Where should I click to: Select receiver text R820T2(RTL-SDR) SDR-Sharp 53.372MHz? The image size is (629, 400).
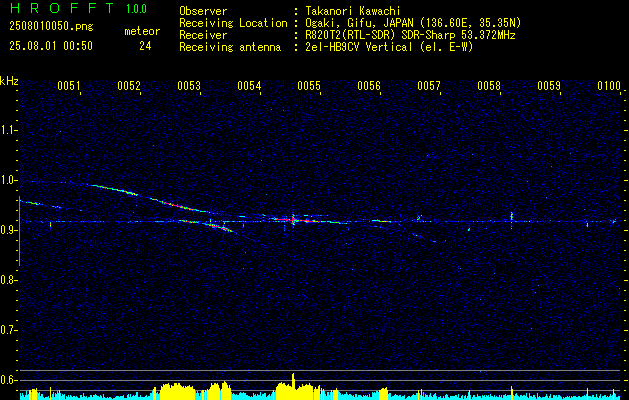410,35
